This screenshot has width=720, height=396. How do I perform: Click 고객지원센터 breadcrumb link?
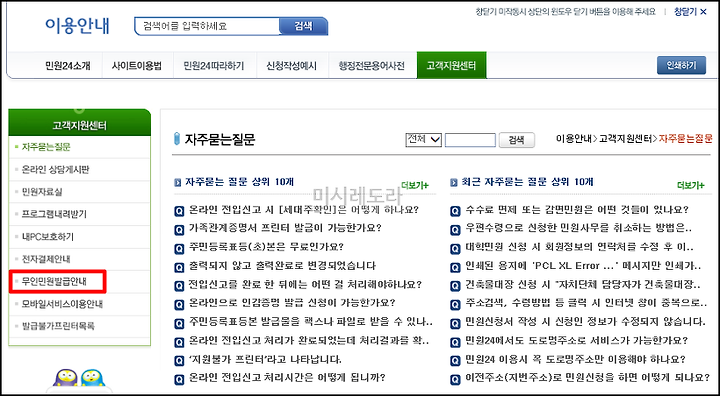click(625, 138)
